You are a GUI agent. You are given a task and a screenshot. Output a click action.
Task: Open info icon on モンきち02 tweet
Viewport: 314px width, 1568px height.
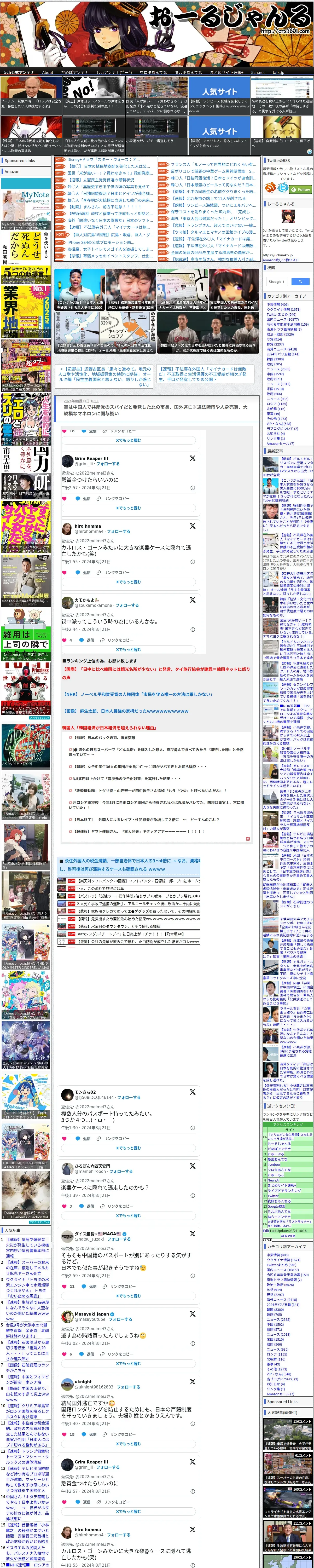point(193,1128)
